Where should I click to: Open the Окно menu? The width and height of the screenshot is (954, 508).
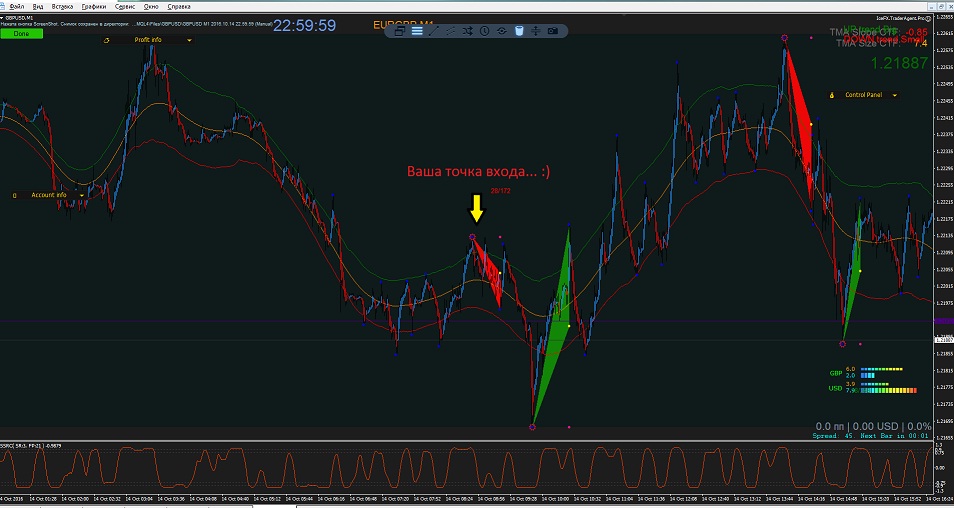[152, 7]
